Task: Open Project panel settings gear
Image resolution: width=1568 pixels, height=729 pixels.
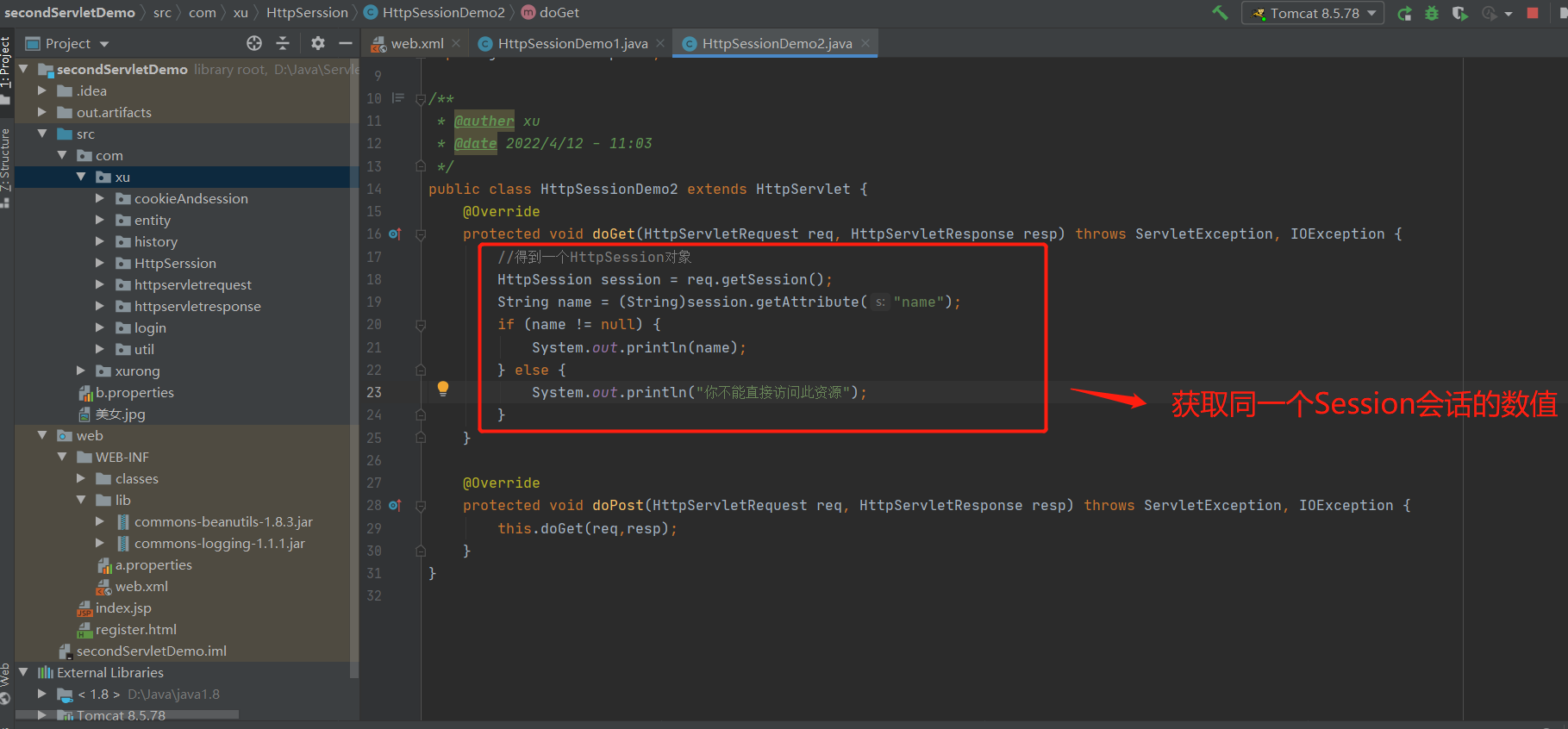Action: [x=318, y=43]
